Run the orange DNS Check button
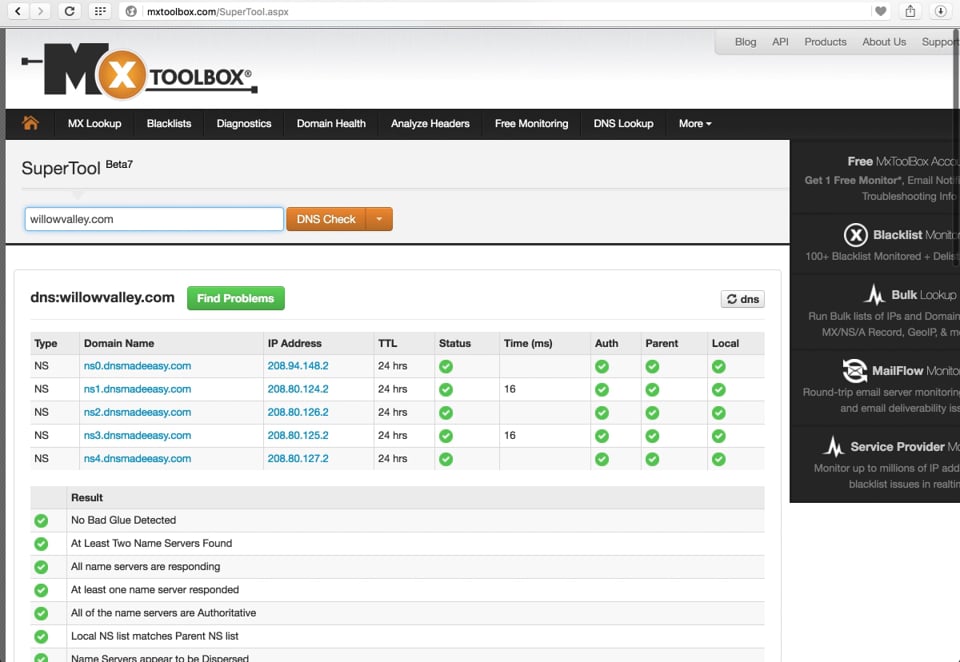 tap(326, 219)
